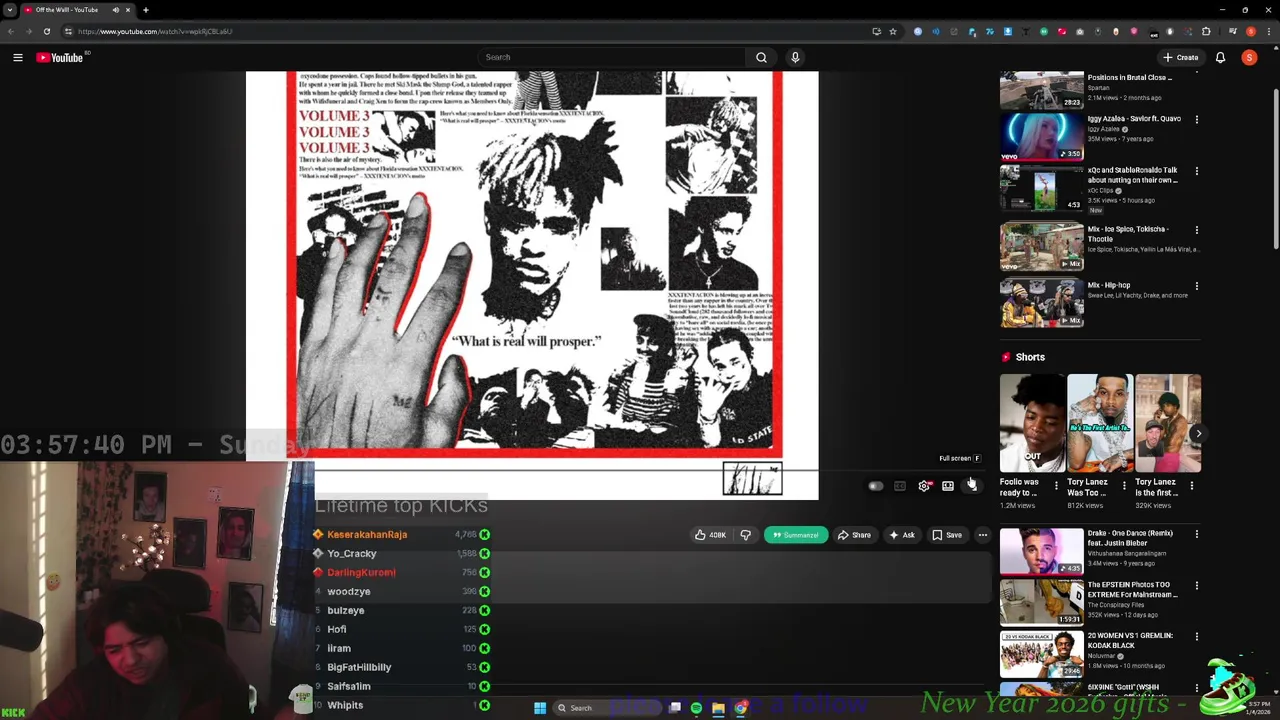This screenshot has height=720, width=1280.
Task: Open the Mix - Hip-hop title
Action: [x=1109, y=285]
